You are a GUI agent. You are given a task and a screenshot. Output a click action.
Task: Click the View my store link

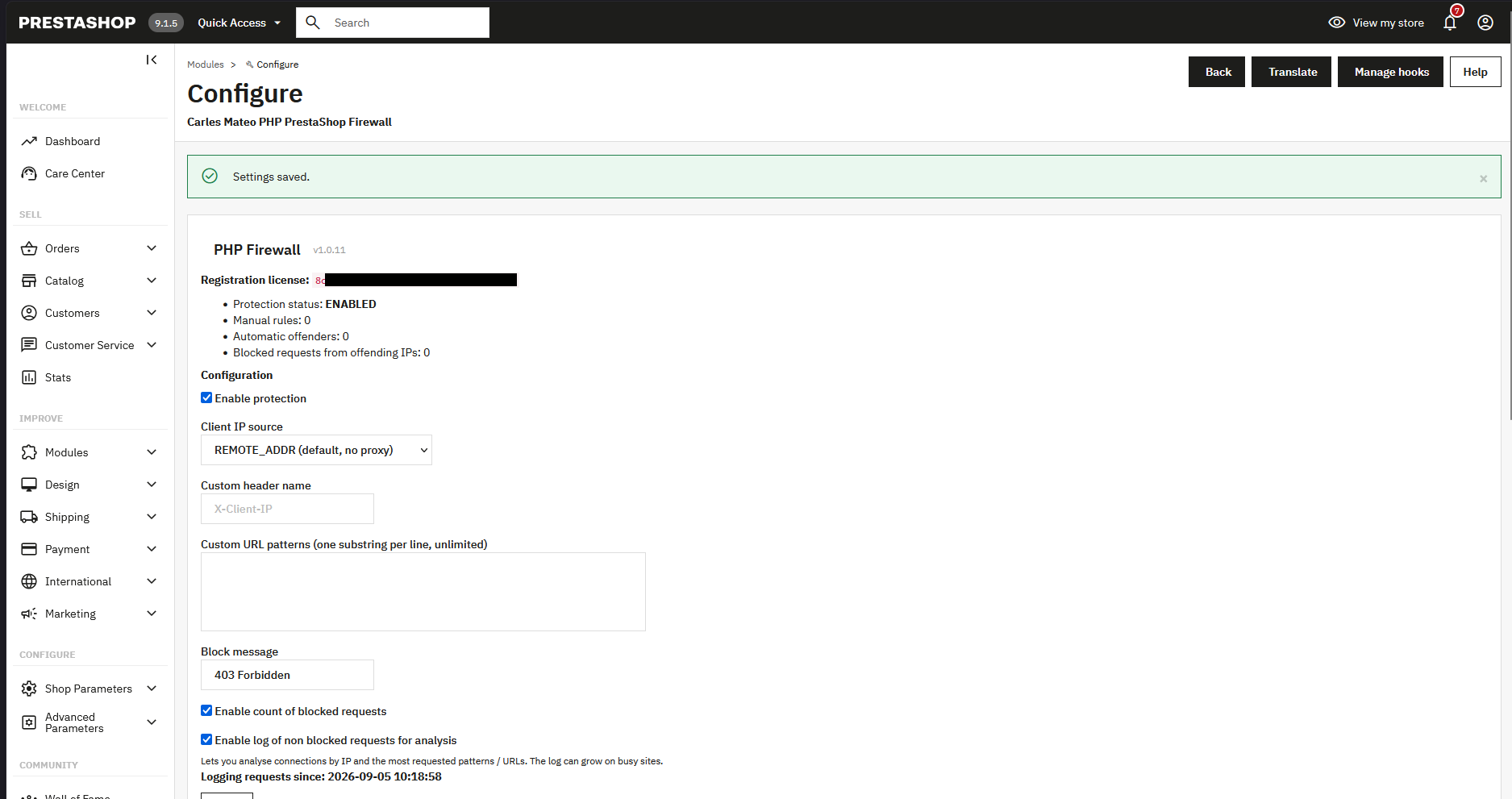[1388, 23]
